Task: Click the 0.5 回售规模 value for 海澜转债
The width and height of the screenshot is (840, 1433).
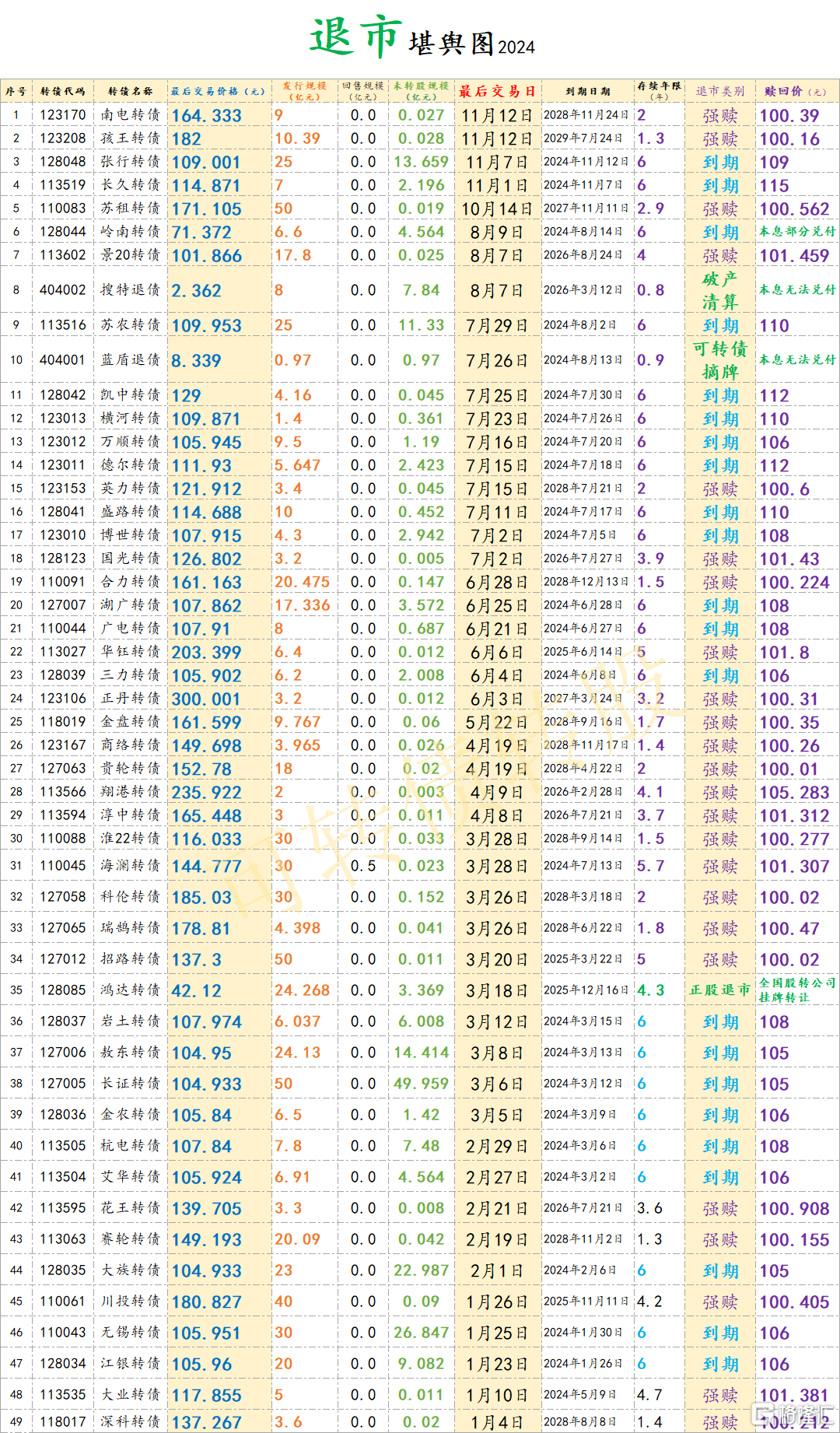Action: [362, 866]
